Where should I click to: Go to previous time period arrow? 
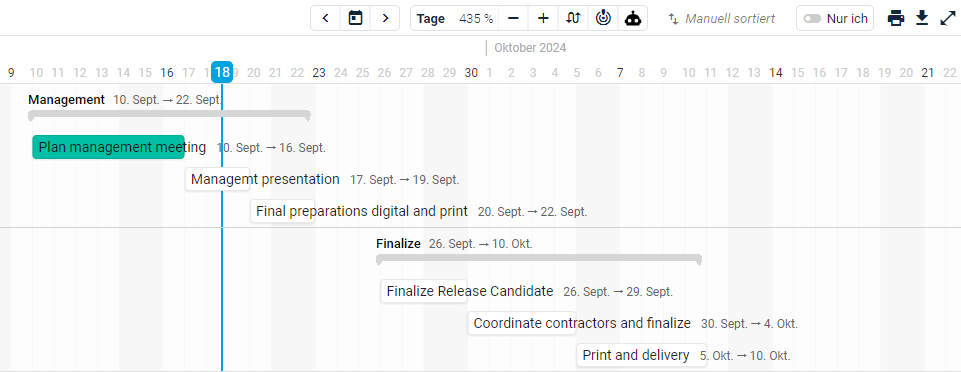[x=325, y=18]
